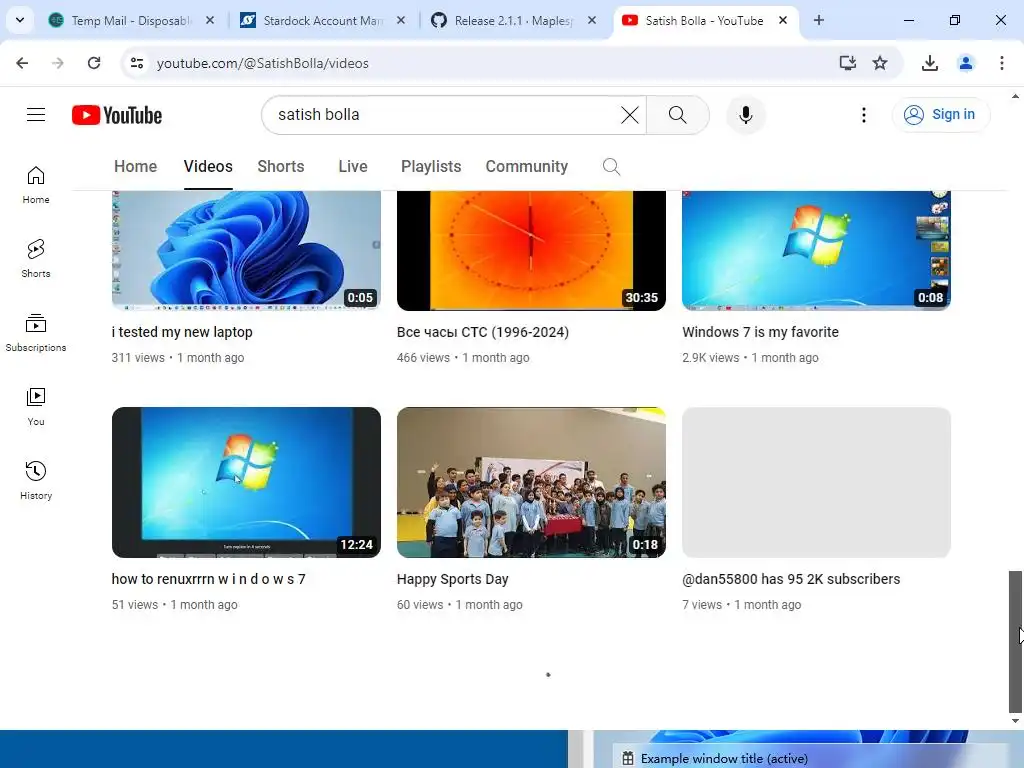This screenshot has height=768, width=1024.
Task: Open YouTube settings three-dot menu
Action: [863, 115]
